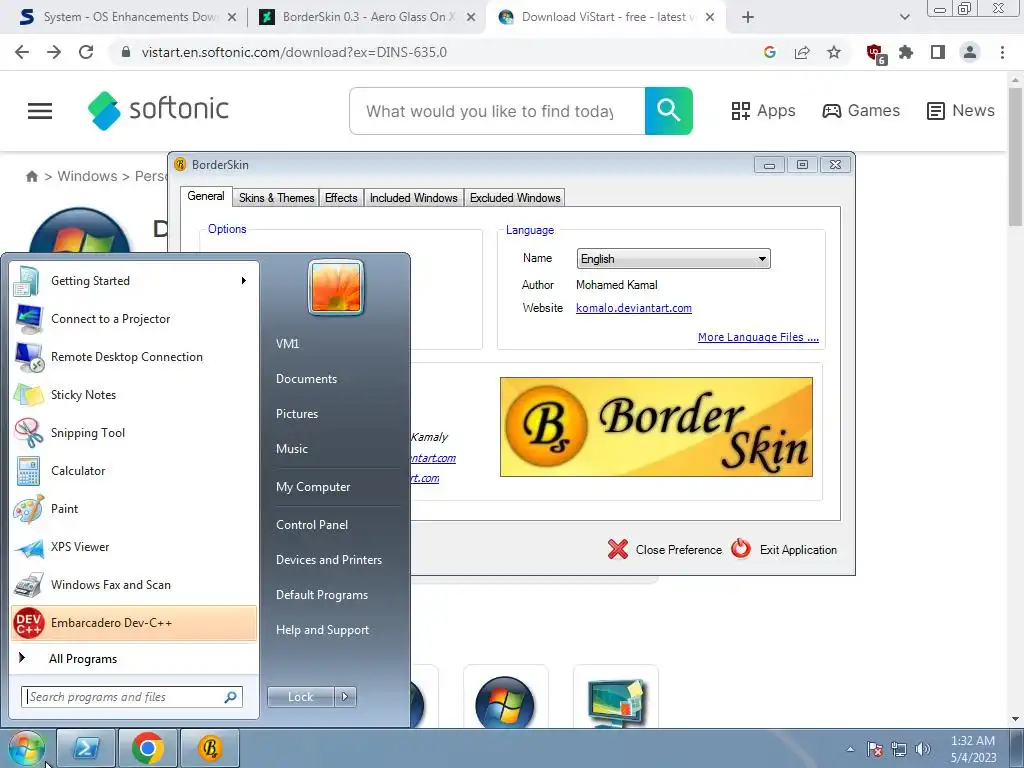Click the Lock button
This screenshot has width=1024, height=768.
(x=300, y=697)
